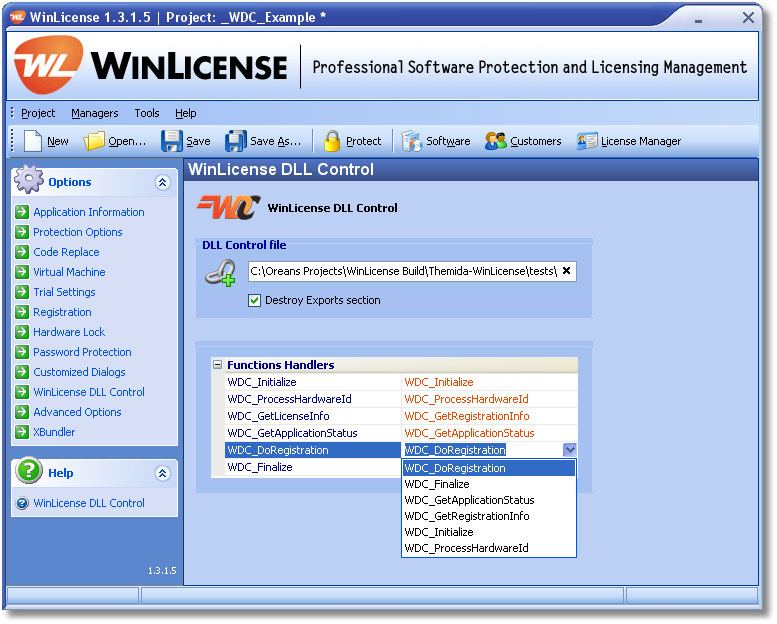Open the Project menu
The height and width of the screenshot is (624, 777).
(38, 113)
